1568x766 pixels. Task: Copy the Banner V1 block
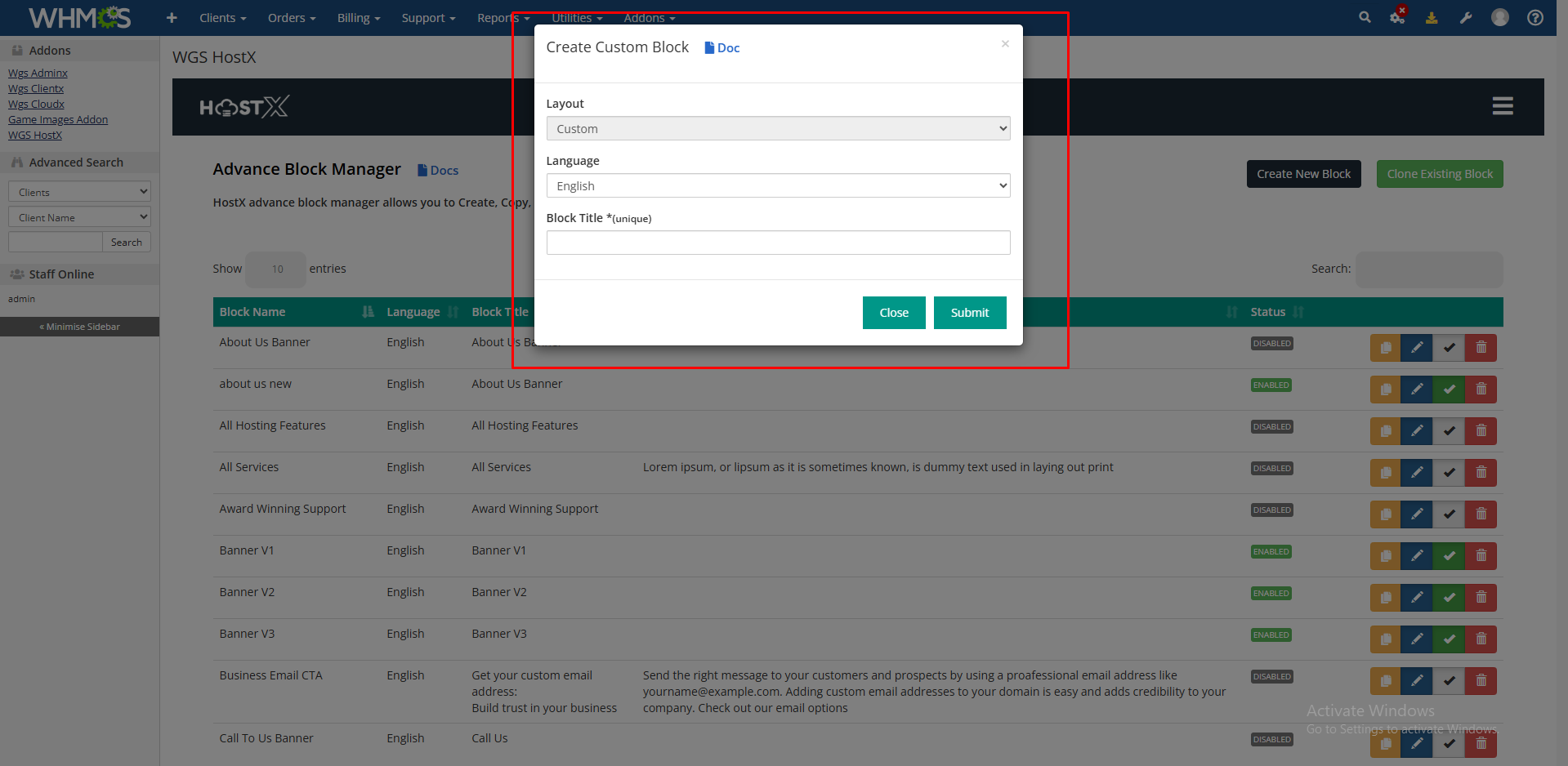[x=1385, y=556]
